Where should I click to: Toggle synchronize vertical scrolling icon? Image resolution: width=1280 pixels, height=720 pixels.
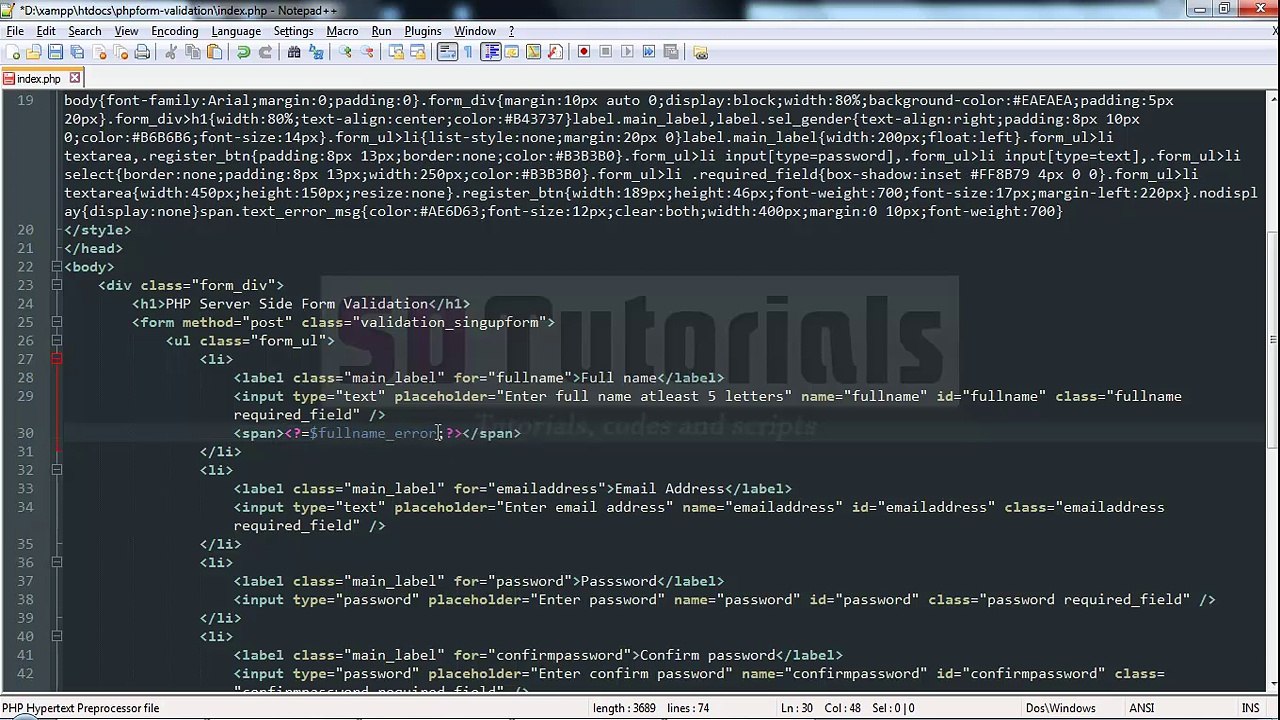pyautogui.click(x=396, y=52)
